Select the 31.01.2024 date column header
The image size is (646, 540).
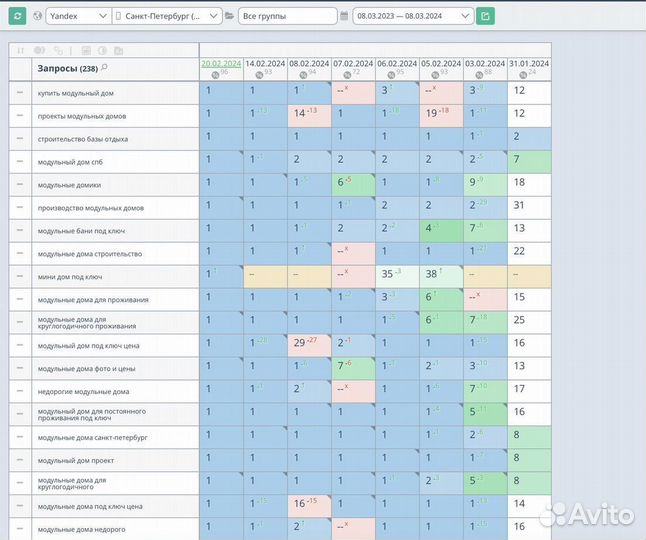click(528, 62)
